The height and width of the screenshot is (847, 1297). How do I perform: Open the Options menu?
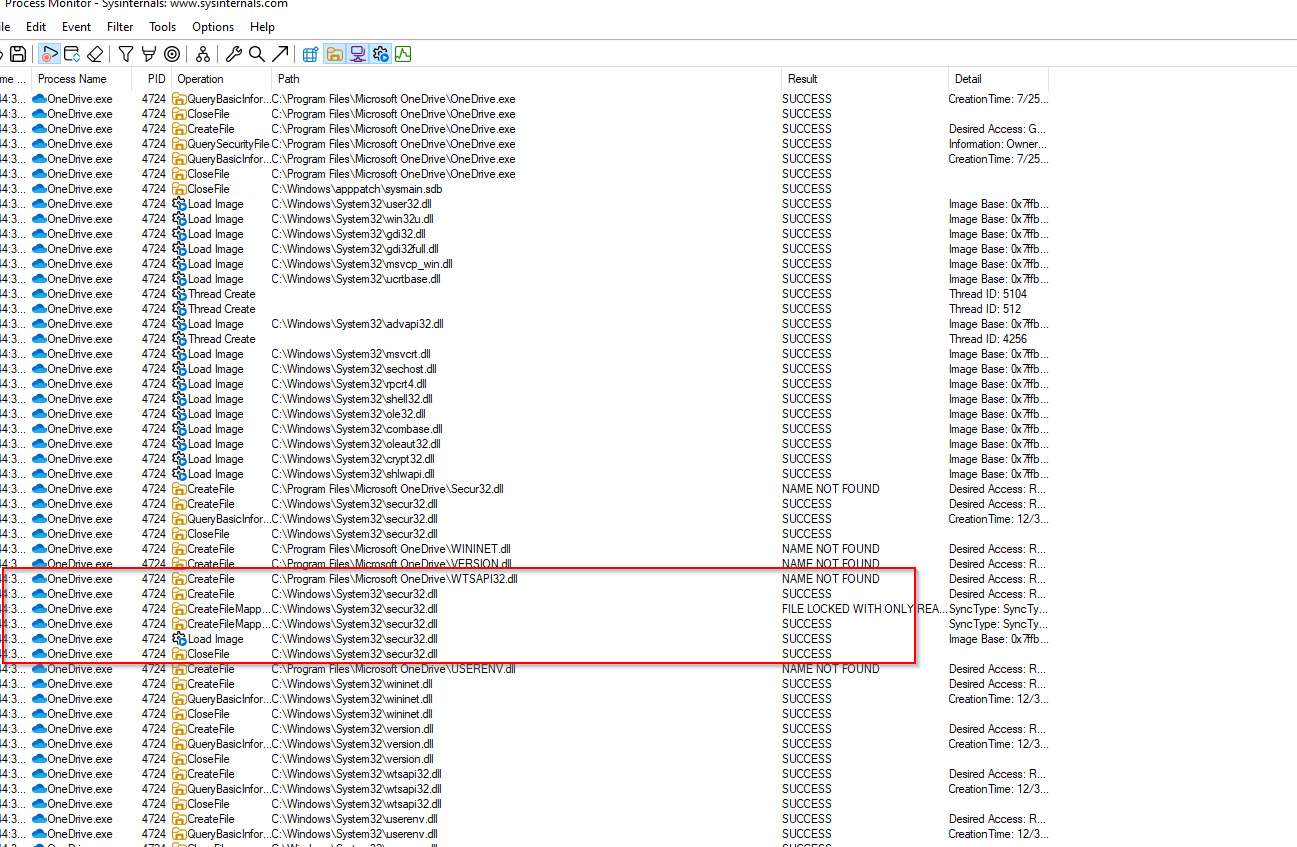coord(213,27)
